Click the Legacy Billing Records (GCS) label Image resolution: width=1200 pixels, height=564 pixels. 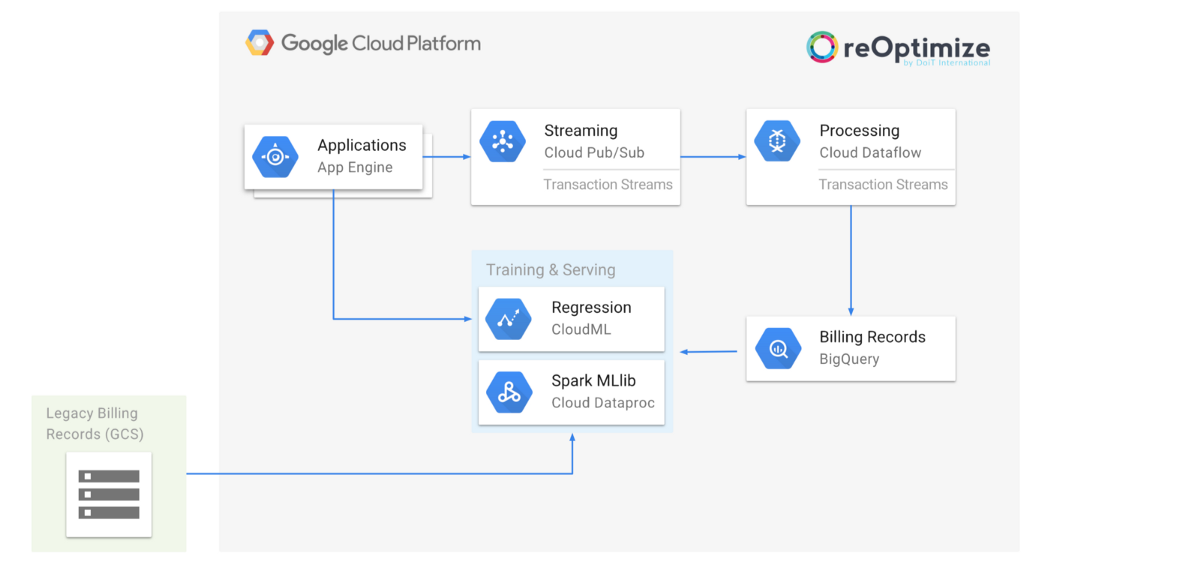pos(95,423)
